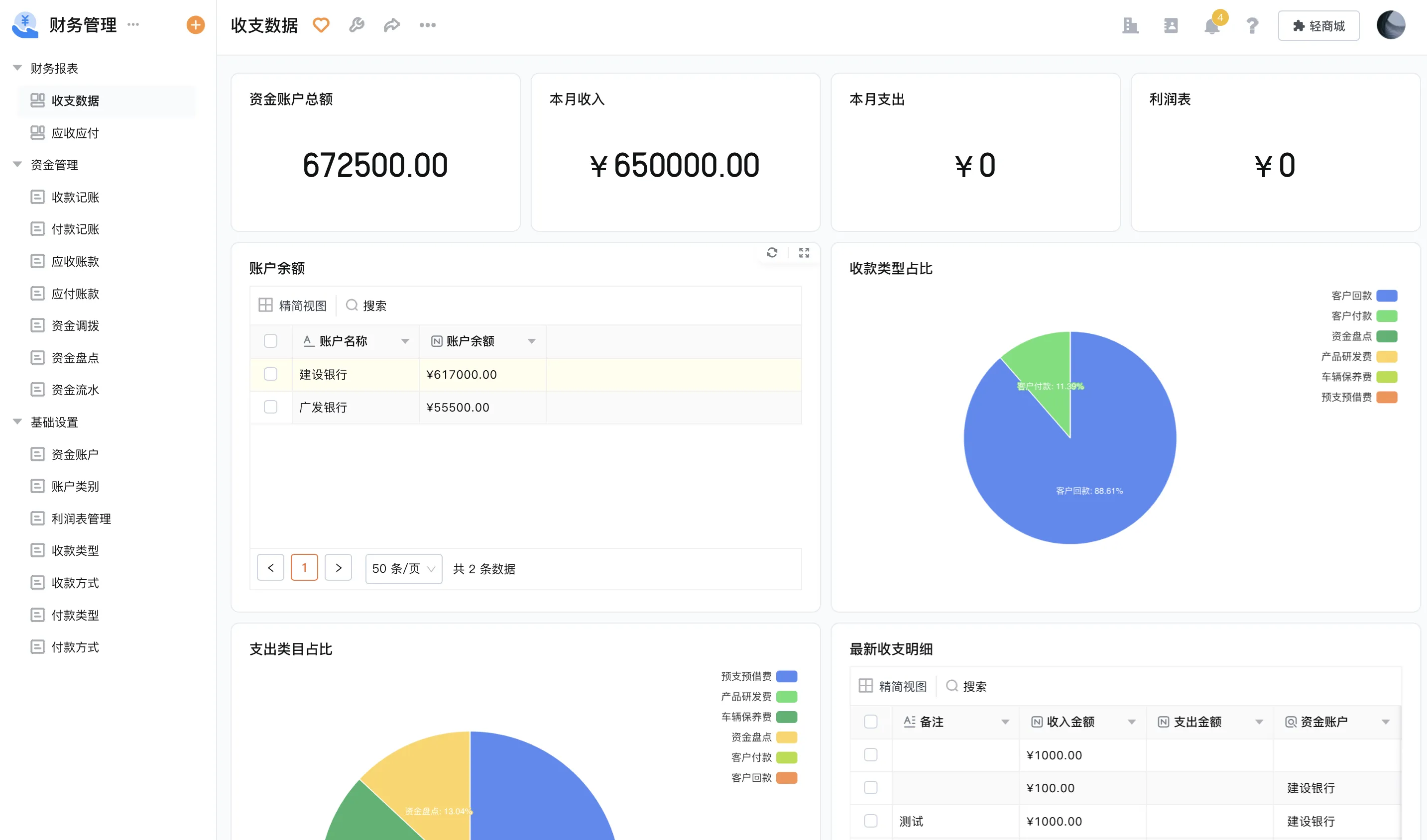Collapse the 资金管理 sidebar group

[x=17, y=165]
